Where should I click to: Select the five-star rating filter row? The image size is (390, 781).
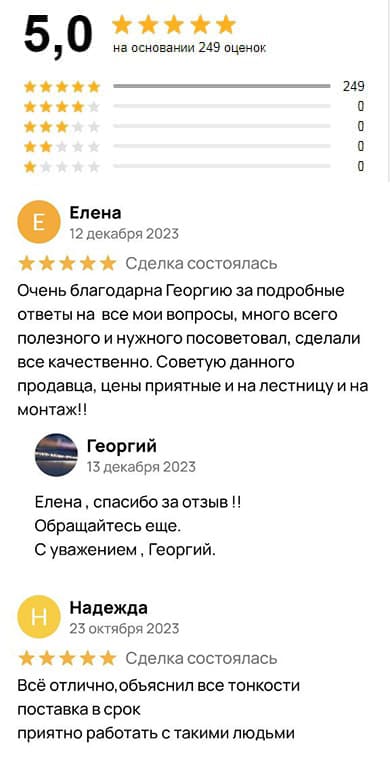point(194,86)
